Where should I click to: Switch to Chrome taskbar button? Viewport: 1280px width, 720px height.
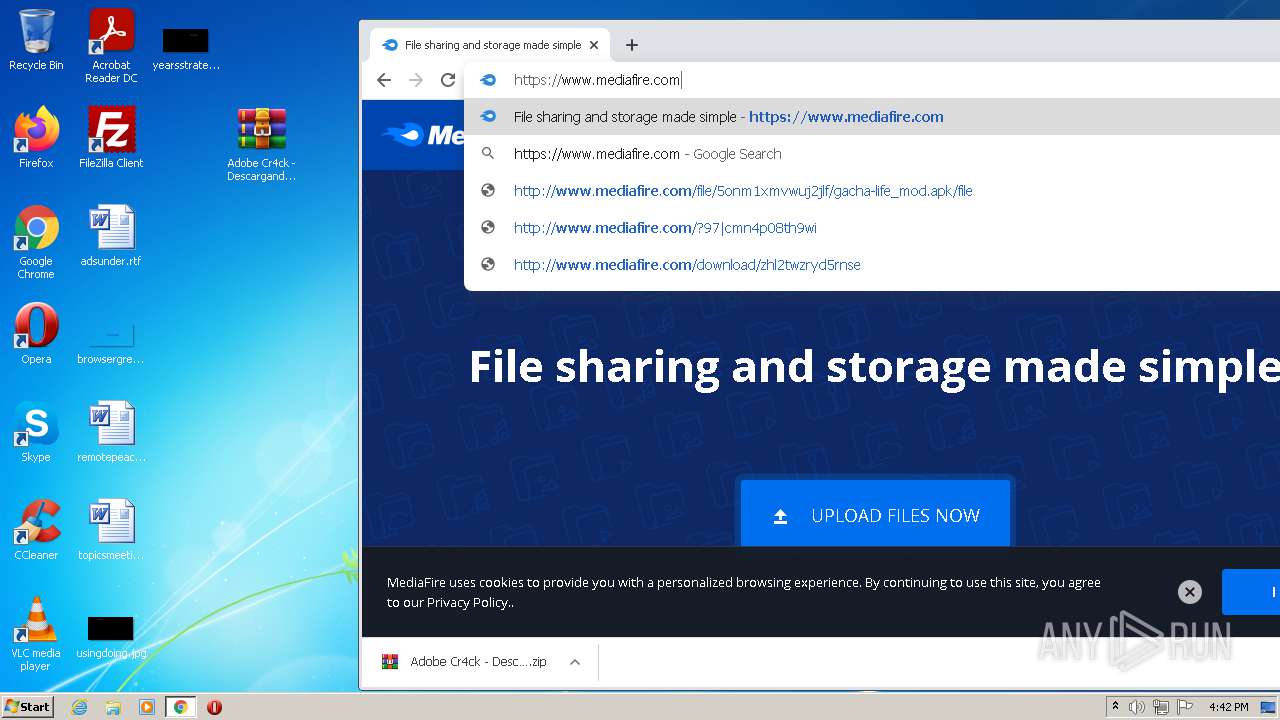tap(181, 707)
